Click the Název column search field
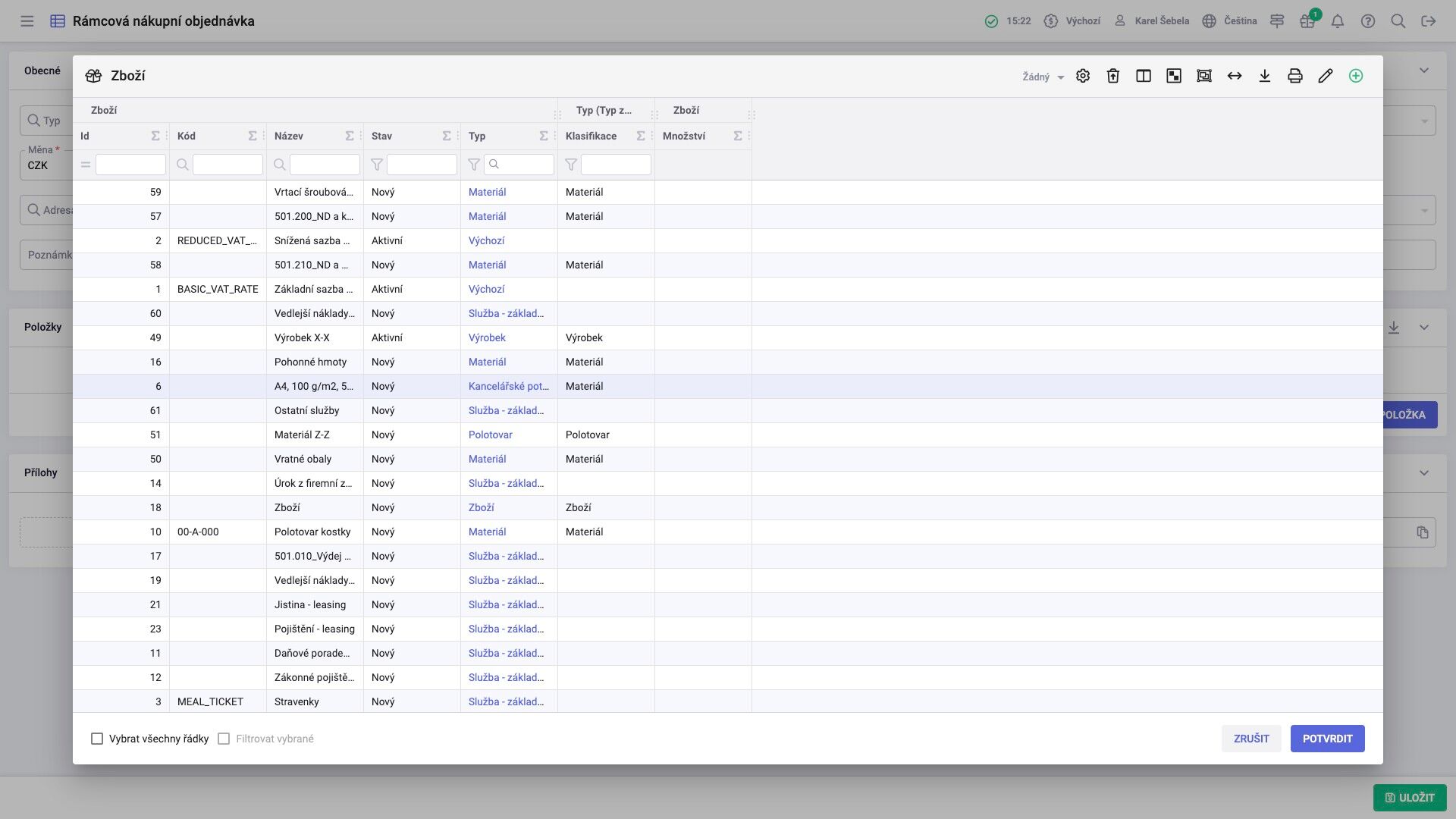Image resolution: width=1456 pixels, height=819 pixels. click(x=324, y=165)
